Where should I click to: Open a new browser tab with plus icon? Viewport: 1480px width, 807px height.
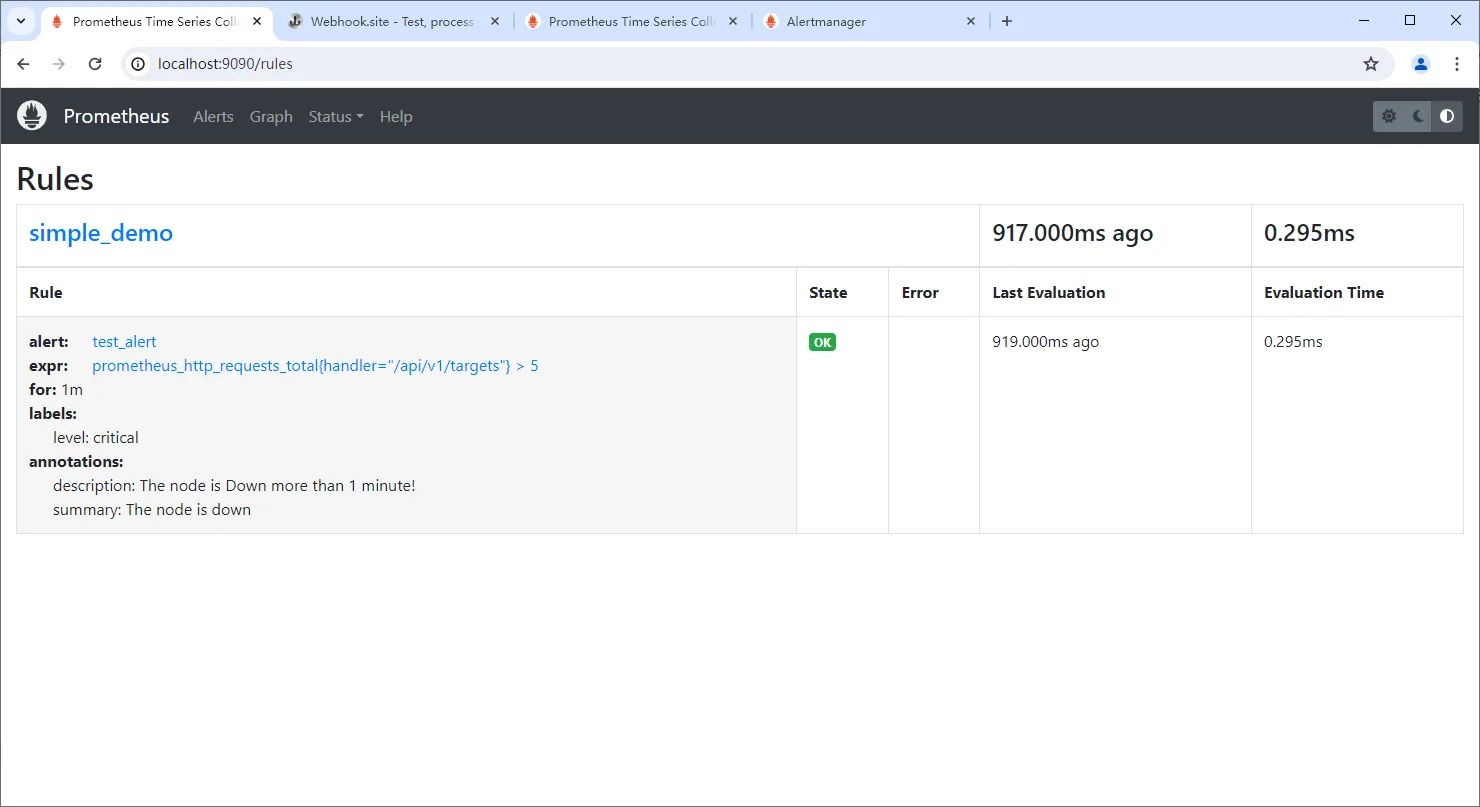[1007, 21]
